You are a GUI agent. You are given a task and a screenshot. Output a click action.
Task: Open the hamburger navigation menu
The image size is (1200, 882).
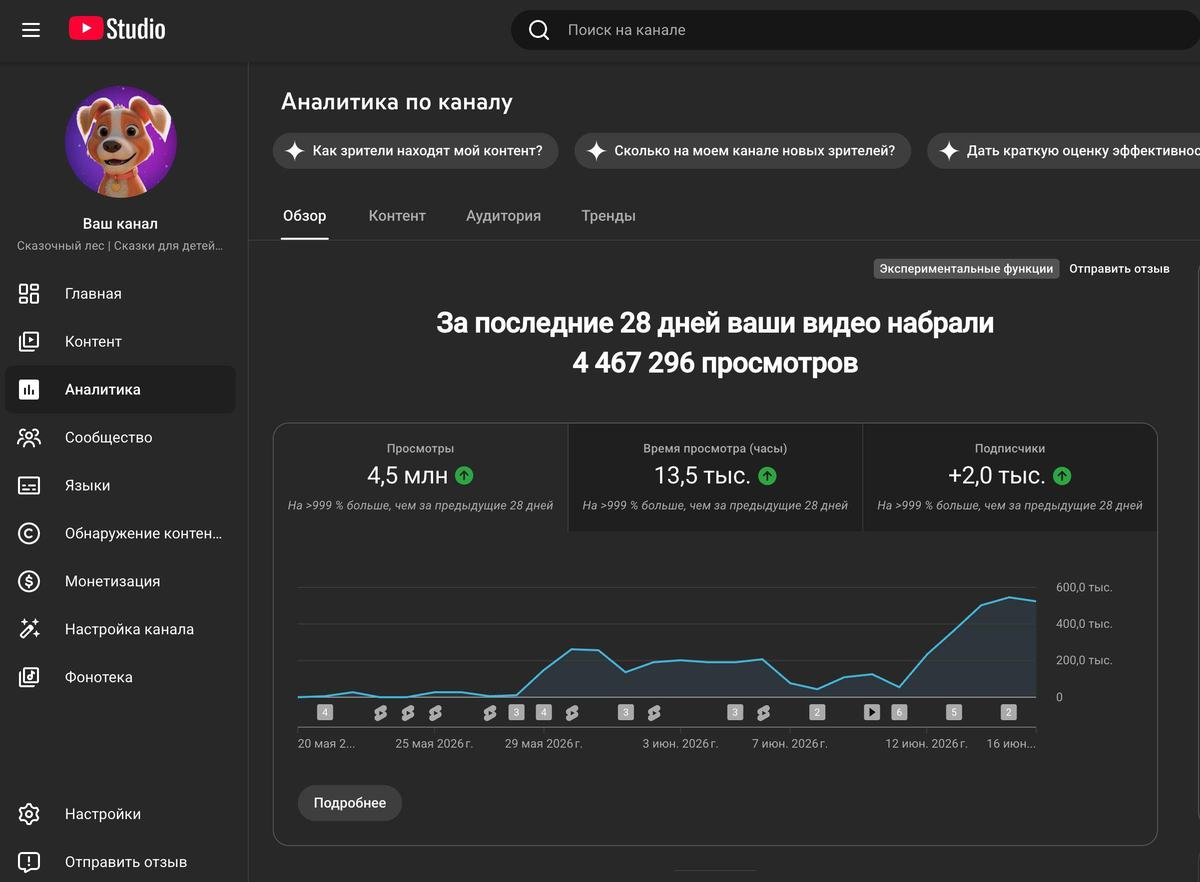(31, 30)
